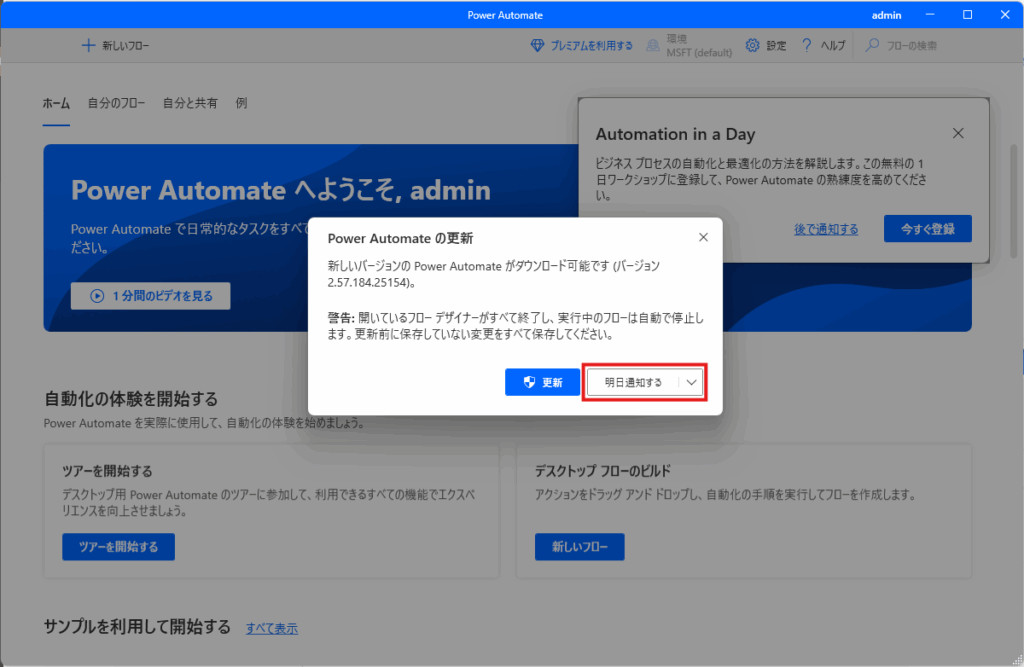
Task: Start the tour with ツアーを開始する button
Action: pos(118,547)
